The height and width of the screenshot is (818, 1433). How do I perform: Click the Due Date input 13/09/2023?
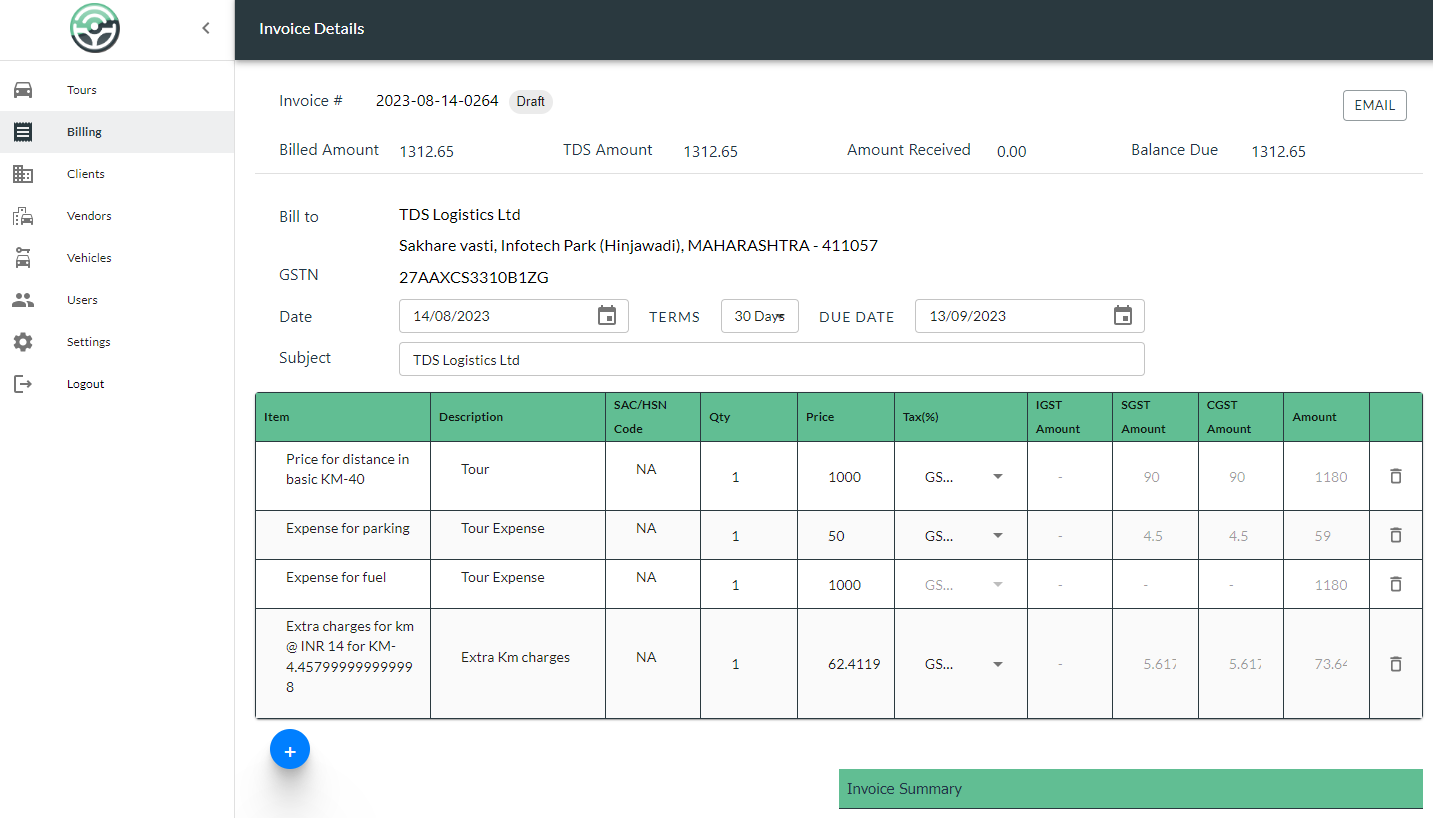point(1030,316)
